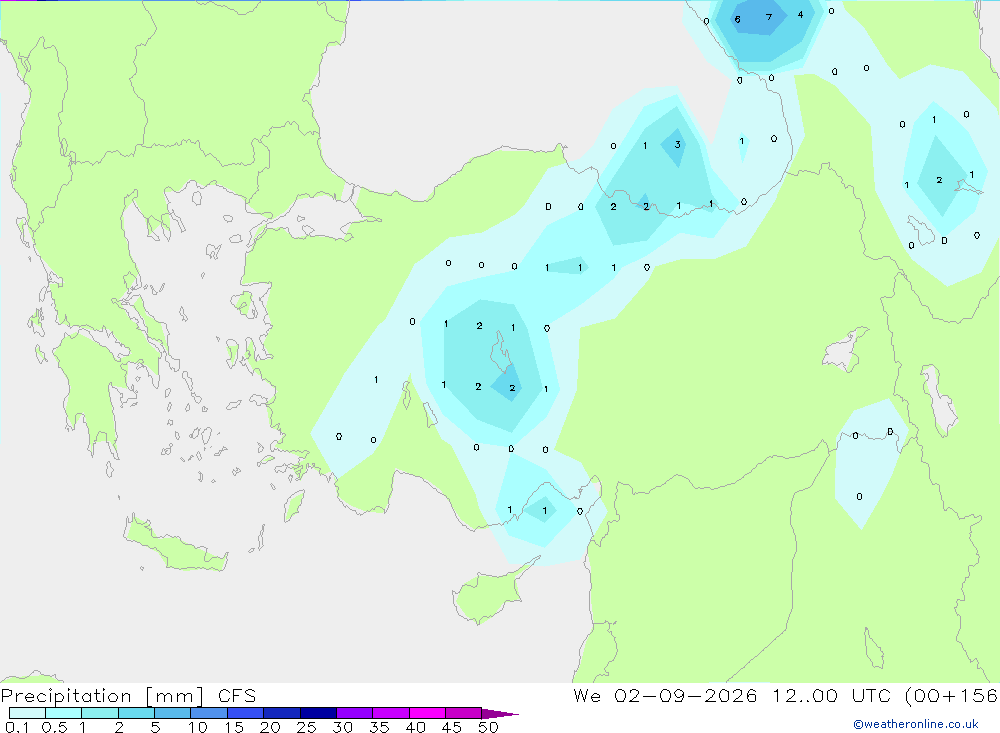Click the "10" legend scale label
The height and width of the screenshot is (733, 1000).
198,727
